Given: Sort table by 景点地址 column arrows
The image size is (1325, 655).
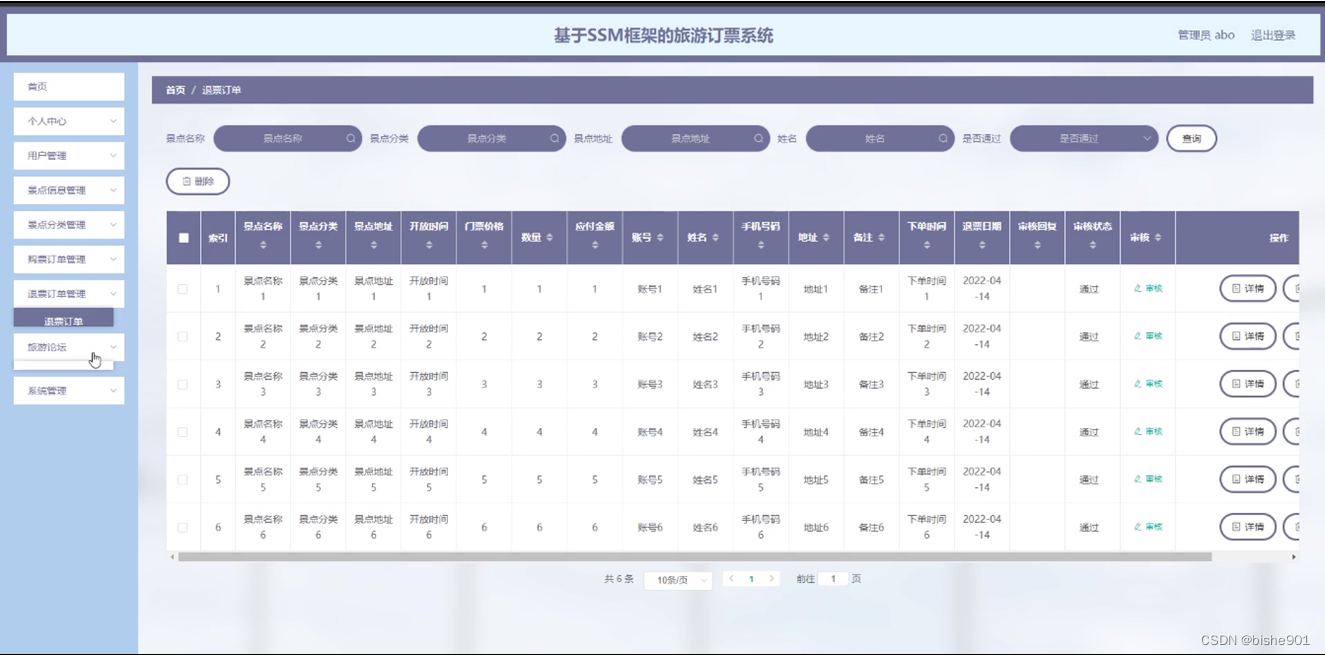Looking at the screenshot, I should 374,245.
